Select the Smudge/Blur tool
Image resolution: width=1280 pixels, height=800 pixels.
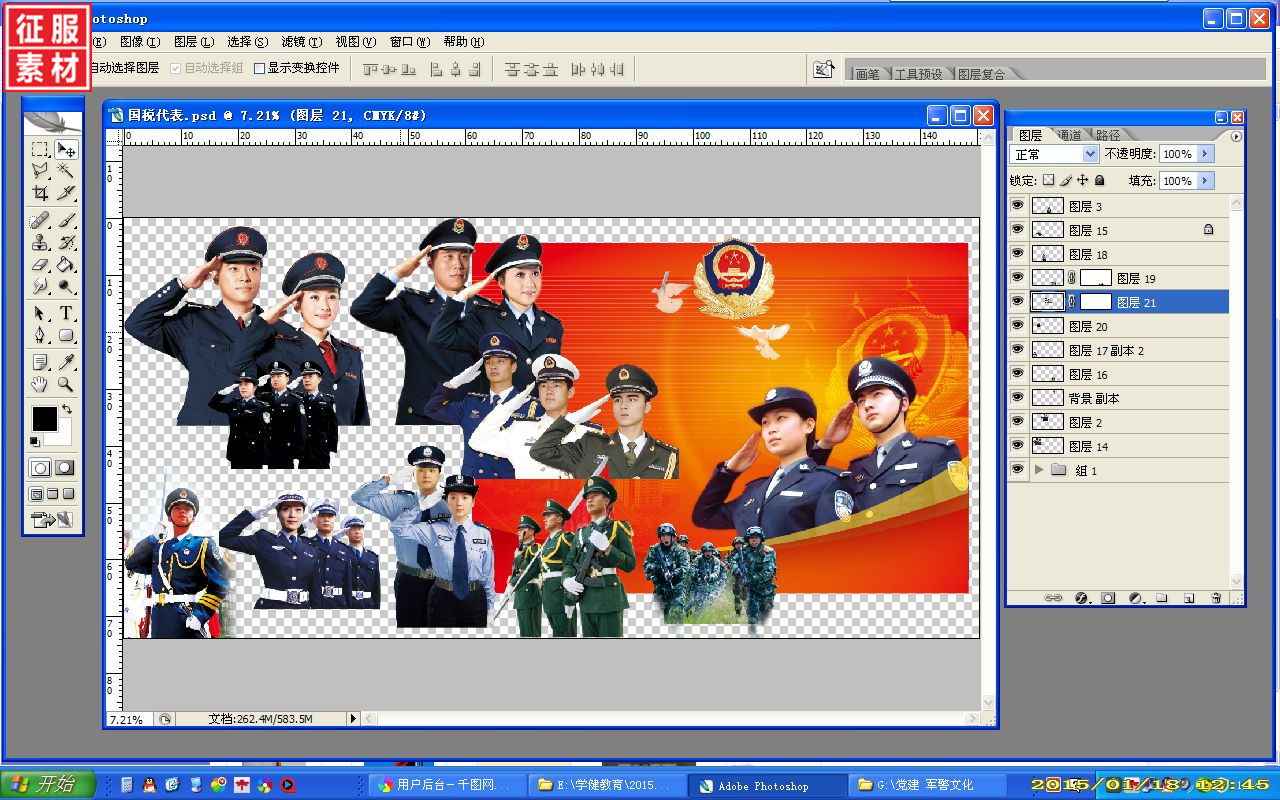click(40, 286)
